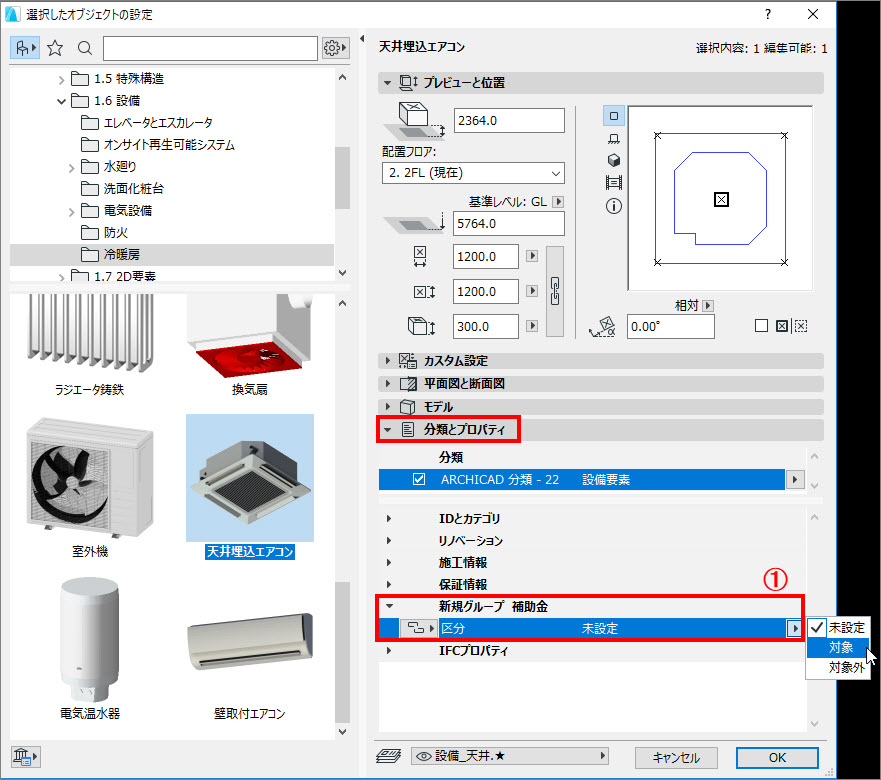Select the floor plan preview icon
The image size is (881, 780).
point(614,116)
